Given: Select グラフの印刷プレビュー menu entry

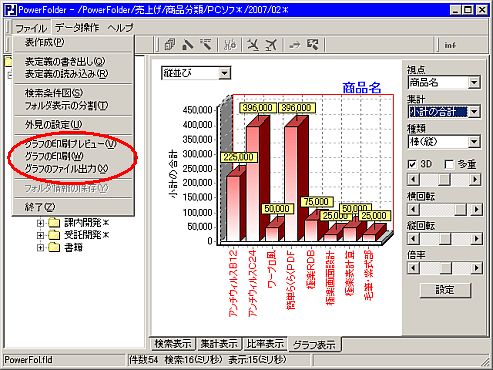Looking at the screenshot, I should click(70, 144).
